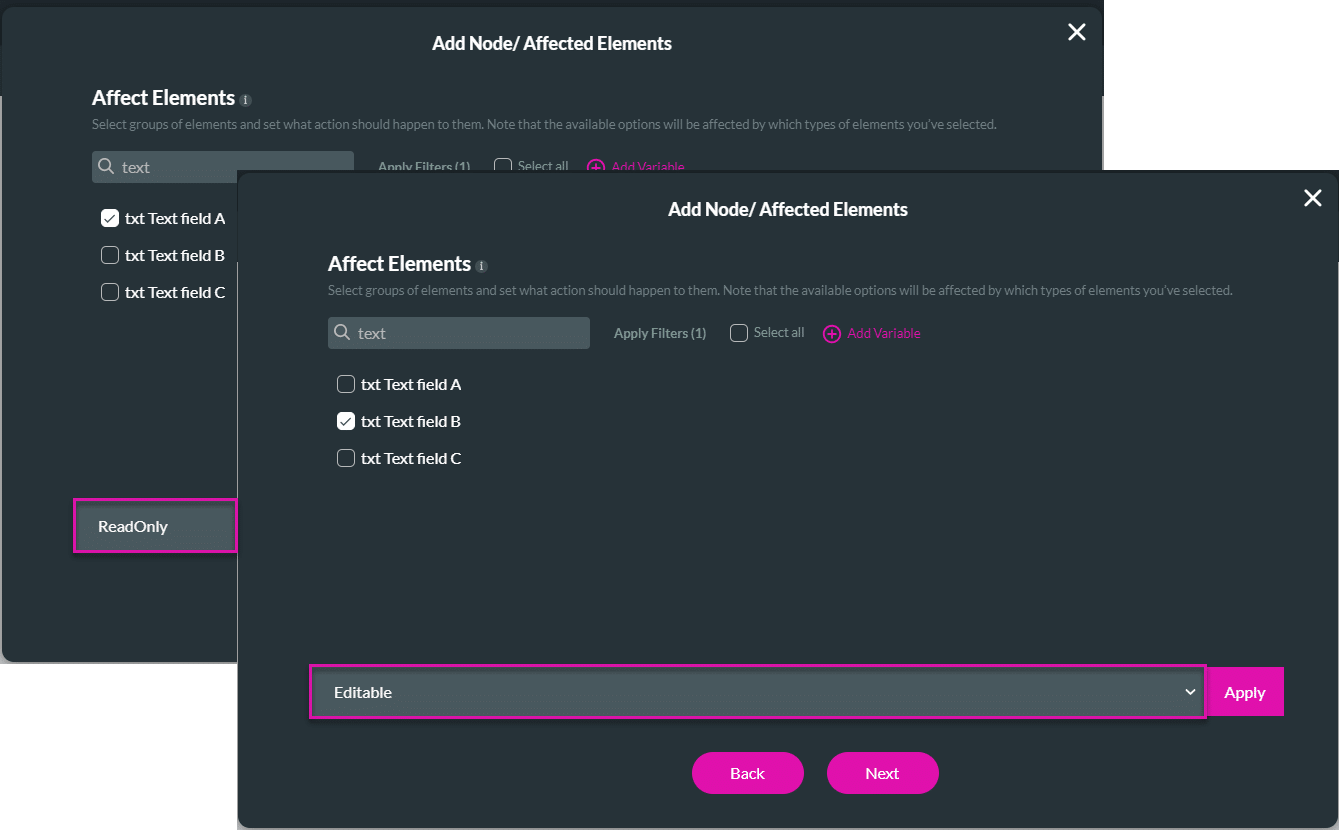
Task: Click the Add Variable plus icon in the background dialog
Action: [596, 166]
